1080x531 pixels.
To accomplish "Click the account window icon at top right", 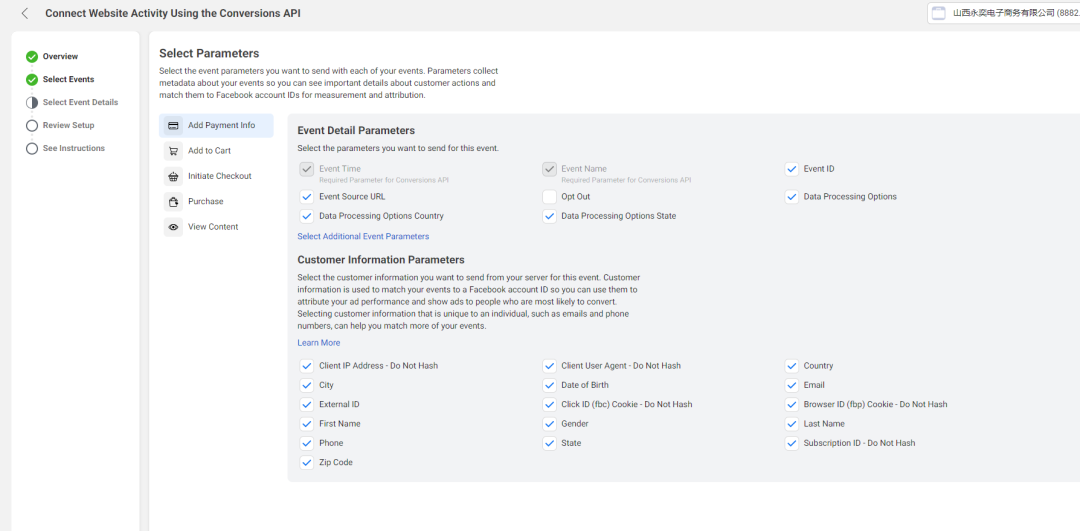I will tap(937, 12).
